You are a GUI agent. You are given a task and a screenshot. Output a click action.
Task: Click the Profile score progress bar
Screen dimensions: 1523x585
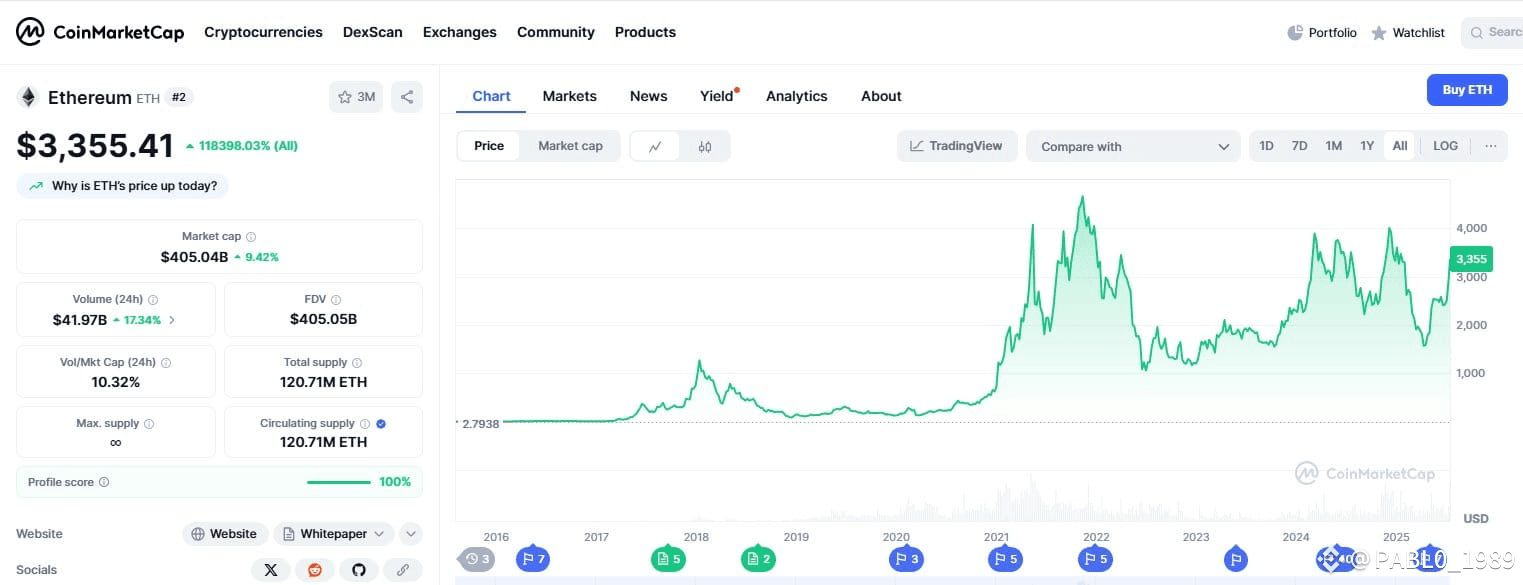[339, 482]
